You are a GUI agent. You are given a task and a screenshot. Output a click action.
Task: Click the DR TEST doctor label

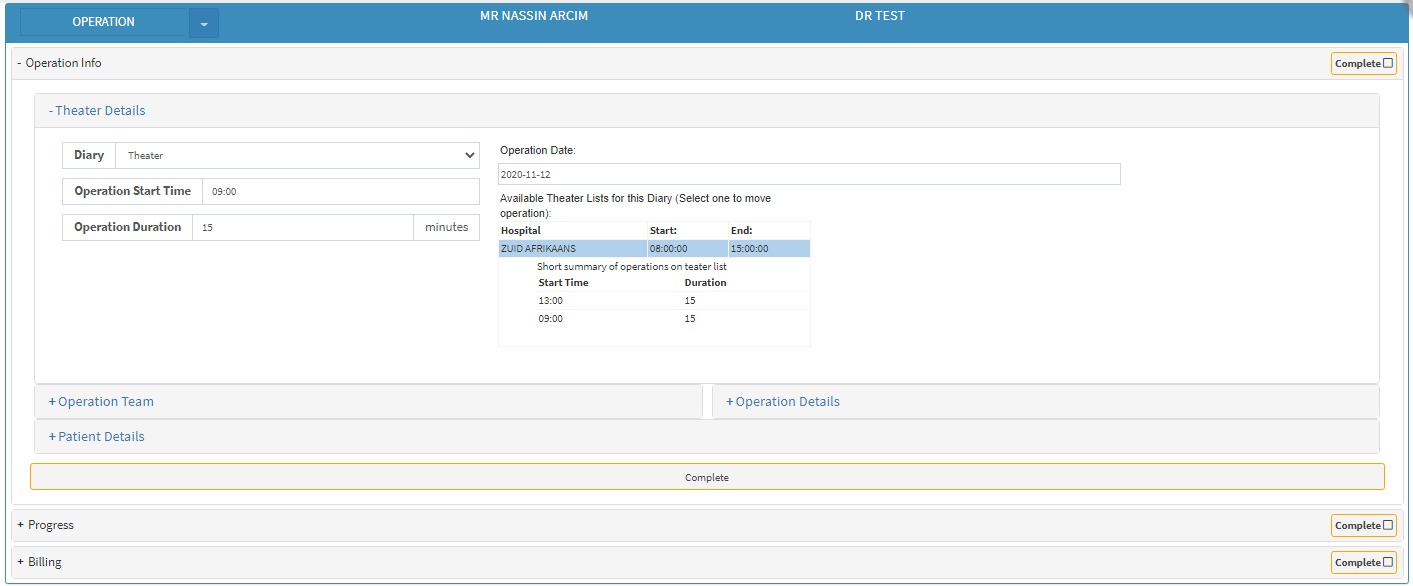click(x=880, y=16)
